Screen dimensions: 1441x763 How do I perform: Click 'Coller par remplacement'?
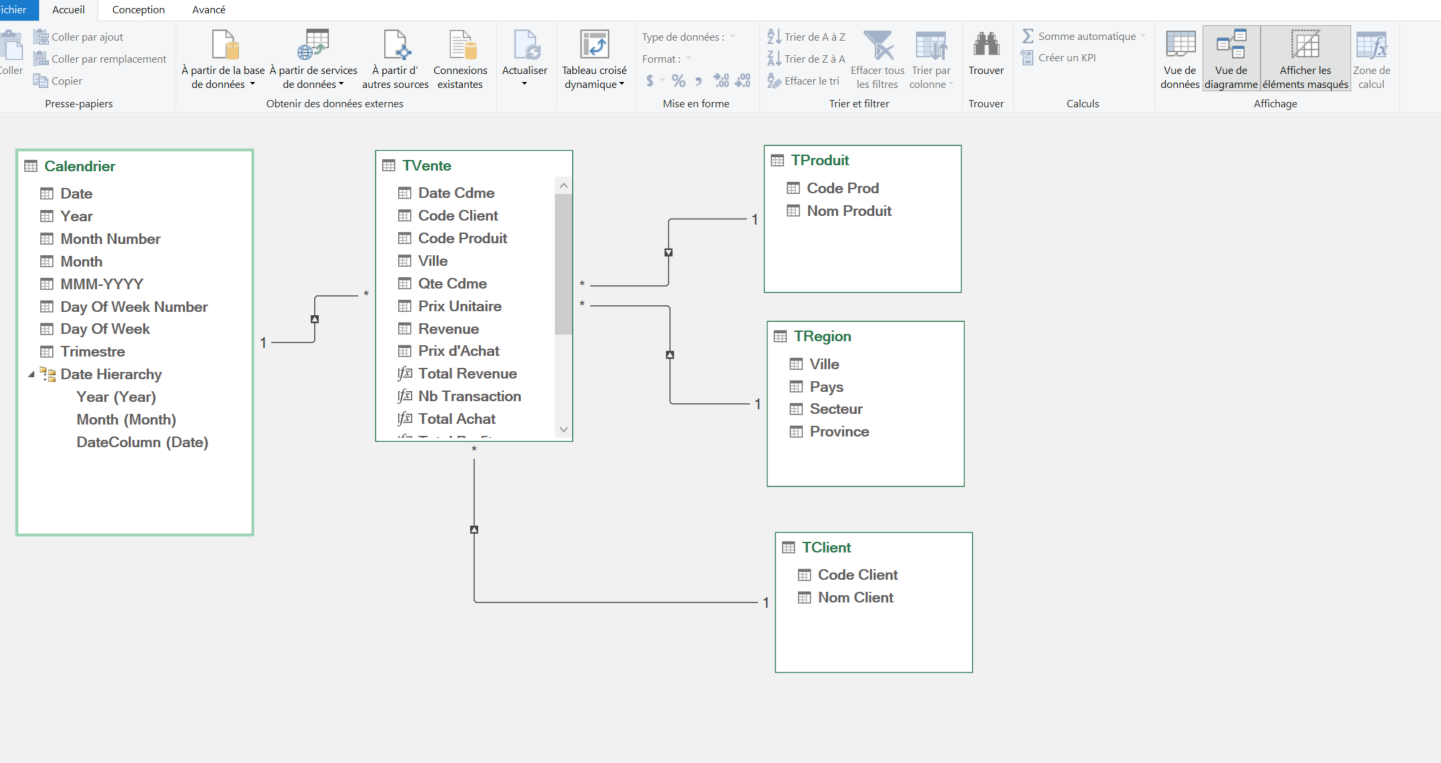click(x=100, y=59)
